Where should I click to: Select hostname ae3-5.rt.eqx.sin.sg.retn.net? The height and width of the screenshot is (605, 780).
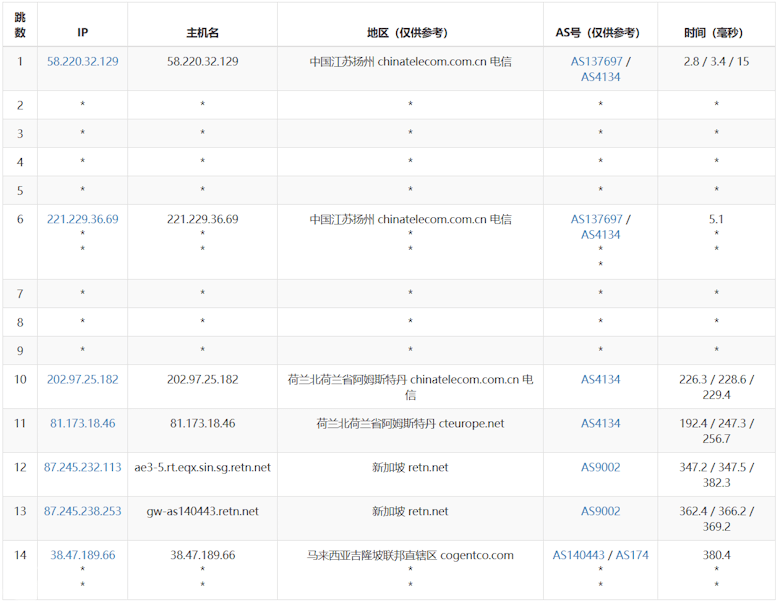[x=202, y=467]
